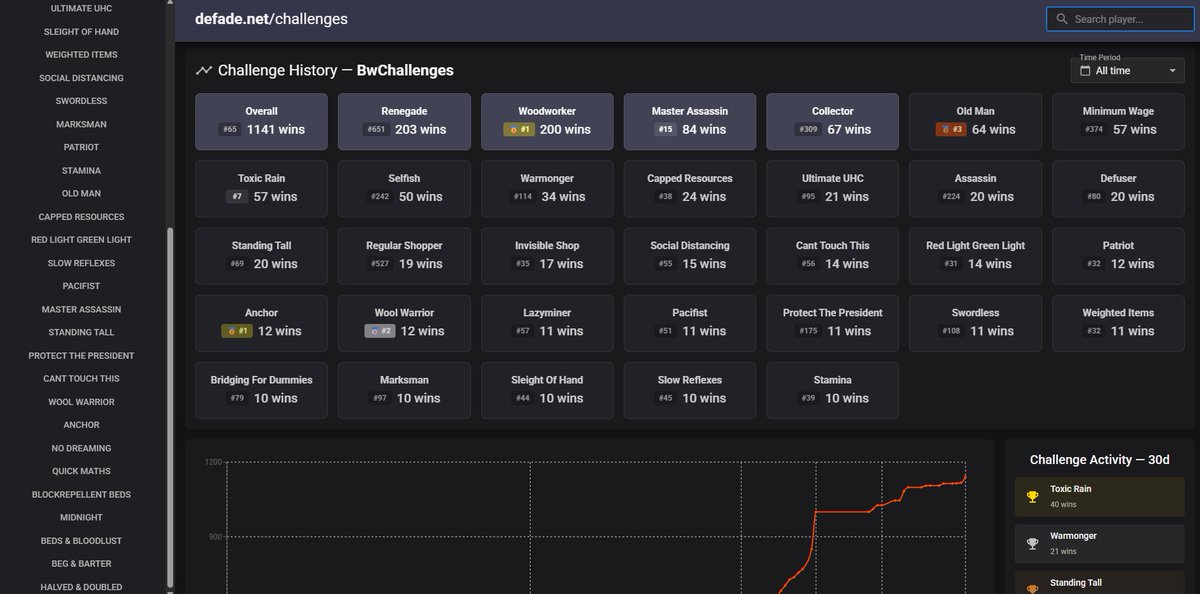Image resolution: width=1200 pixels, height=594 pixels.
Task: Select the Assassin 20 wins card
Action: pyautogui.click(x=976, y=188)
